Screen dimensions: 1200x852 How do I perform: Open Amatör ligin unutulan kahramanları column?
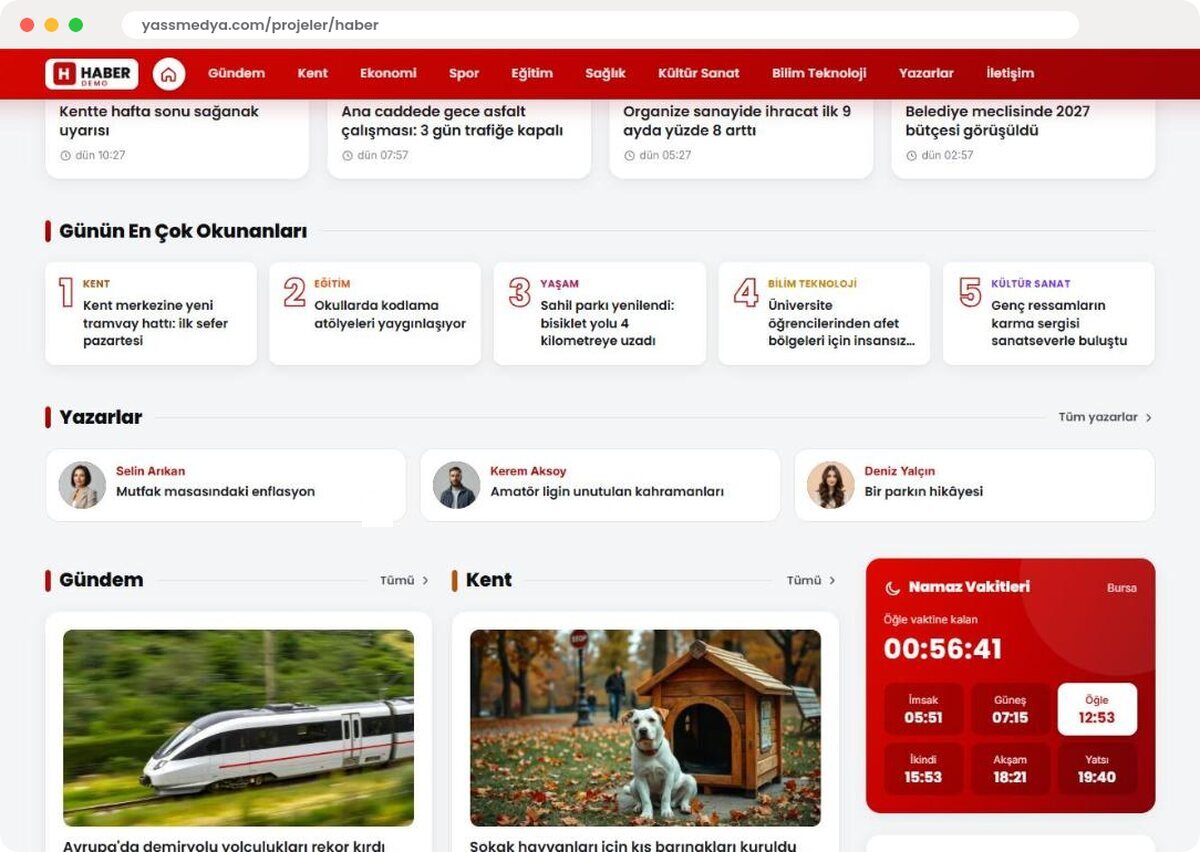pyautogui.click(x=607, y=492)
